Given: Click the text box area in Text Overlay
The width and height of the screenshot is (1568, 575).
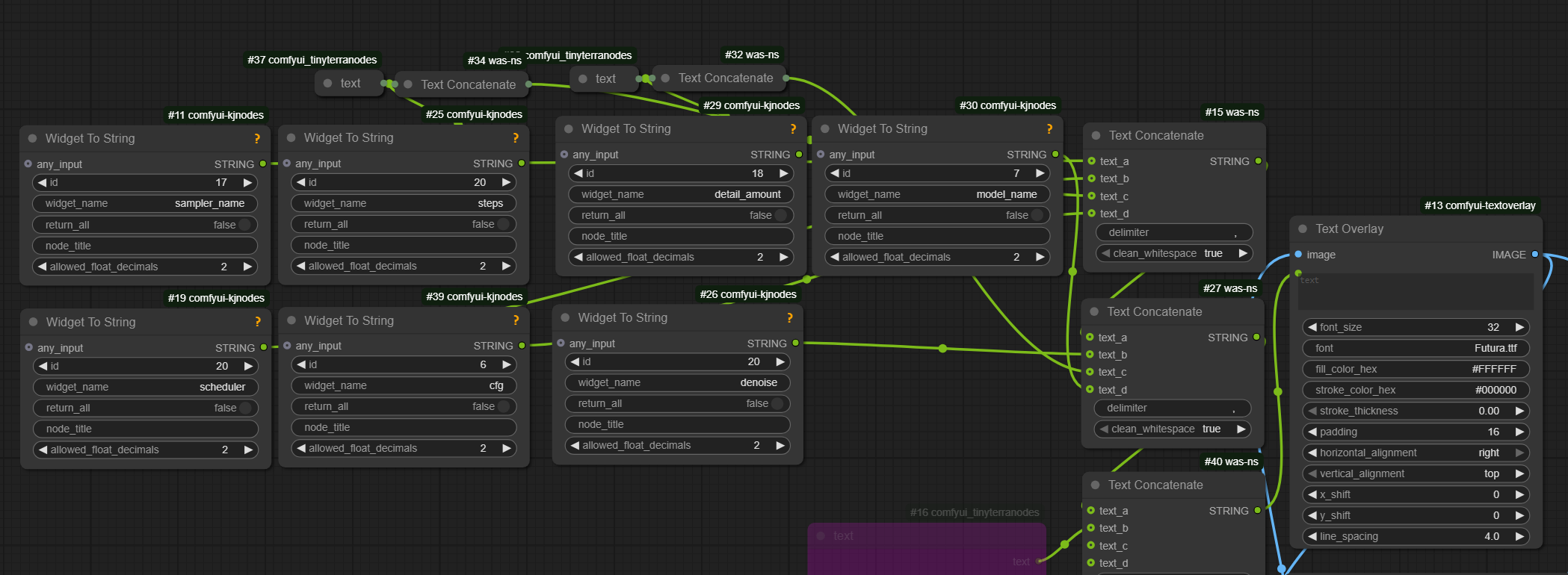Looking at the screenshot, I should [x=1416, y=290].
